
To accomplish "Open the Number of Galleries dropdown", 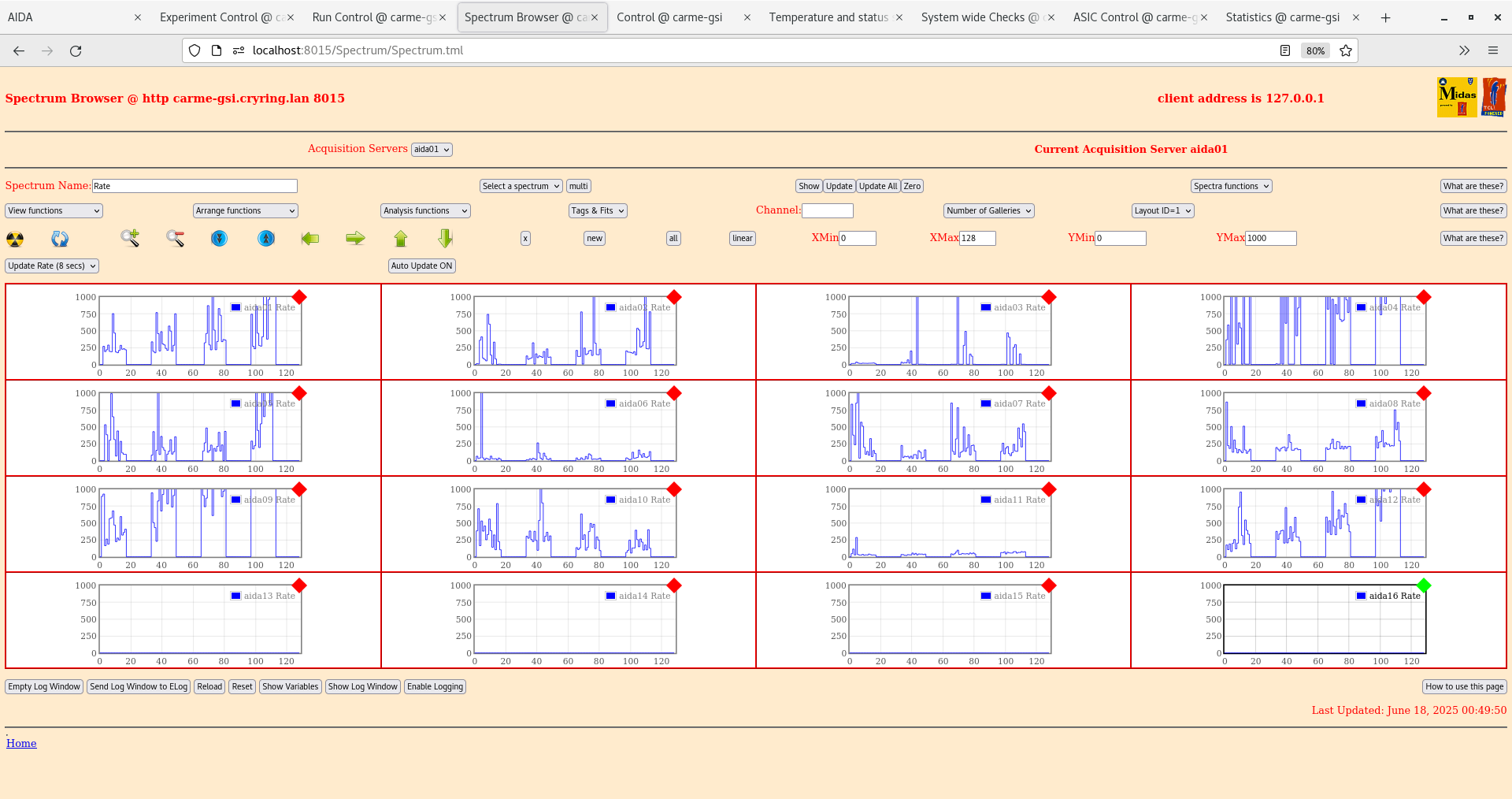I will click(988, 211).
